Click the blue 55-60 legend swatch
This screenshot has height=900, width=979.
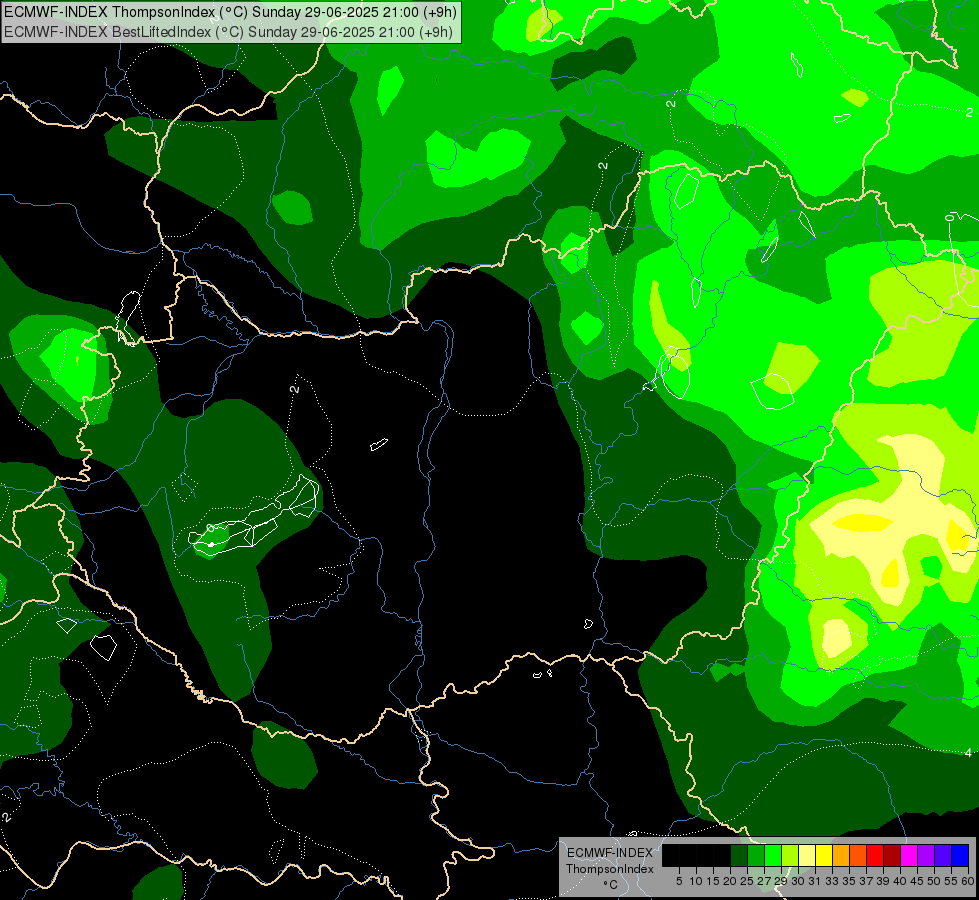coord(960,856)
